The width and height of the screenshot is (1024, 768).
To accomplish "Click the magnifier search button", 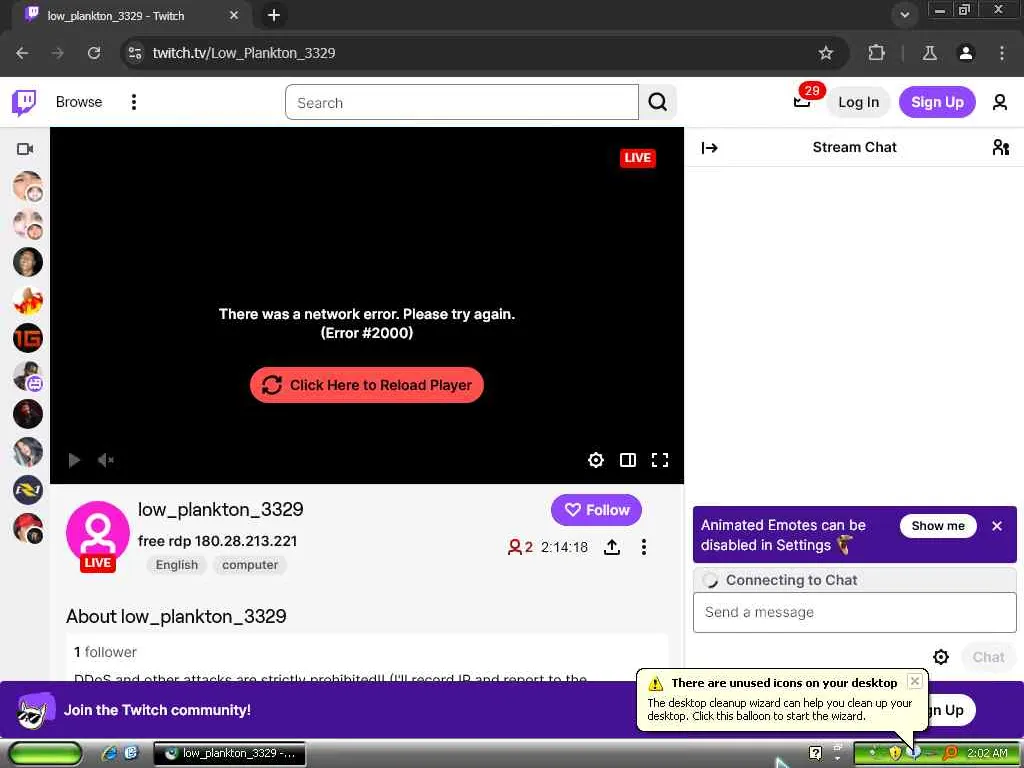I will pyautogui.click(x=658, y=103).
